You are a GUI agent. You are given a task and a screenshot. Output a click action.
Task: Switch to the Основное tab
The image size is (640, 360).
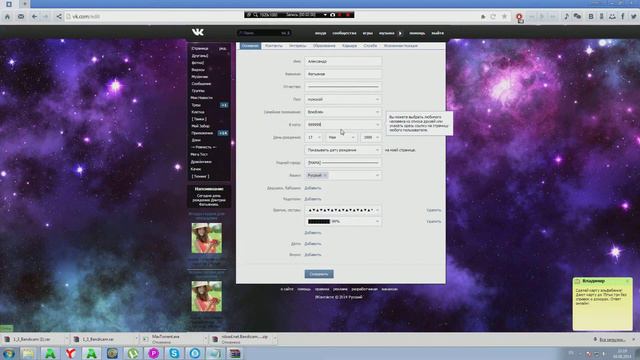(250, 46)
